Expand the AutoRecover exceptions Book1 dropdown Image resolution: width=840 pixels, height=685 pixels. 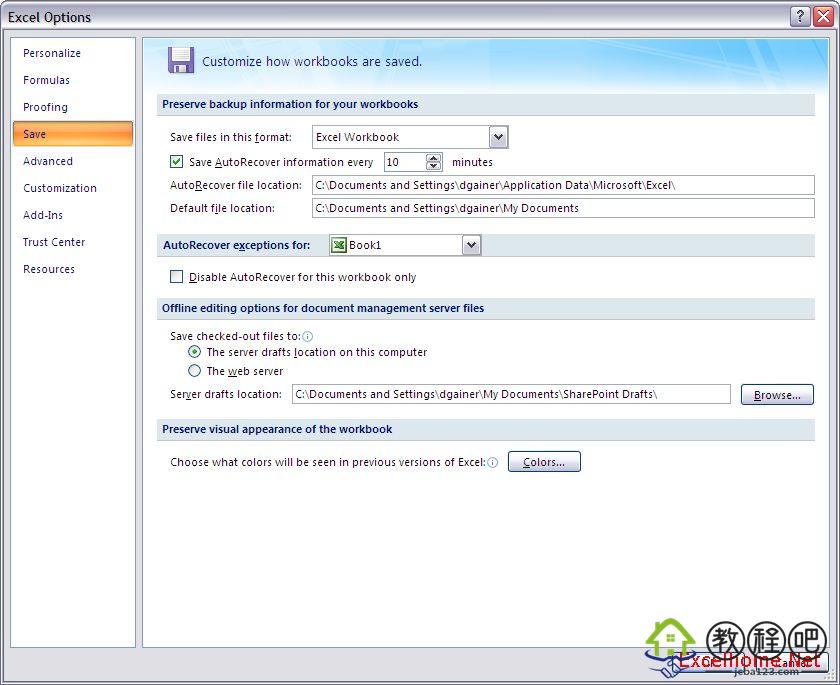point(471,245)
